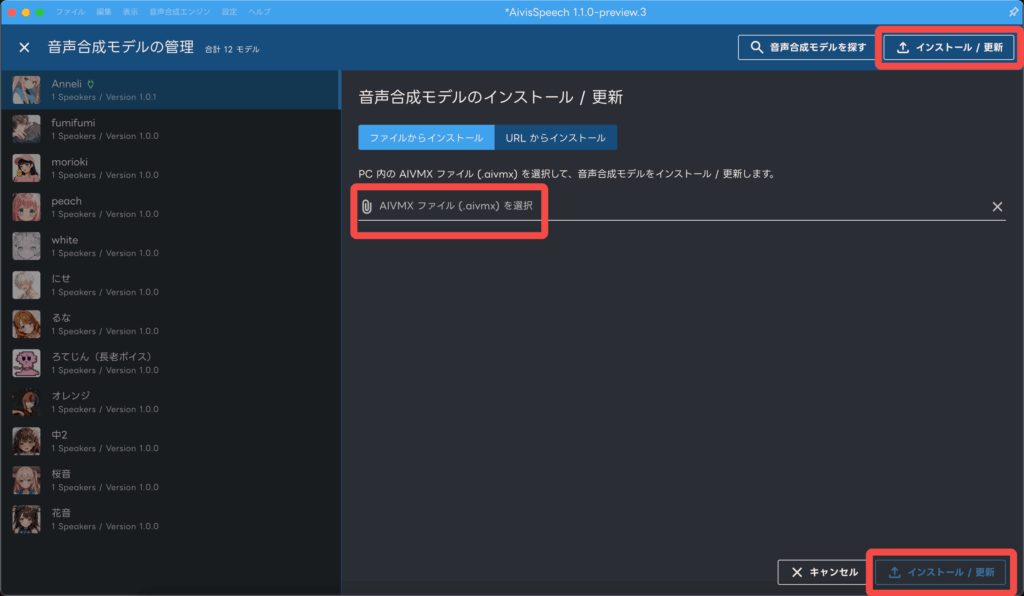Select the white model avatar
The width and height of the screenshot is (1024, 596).
[x=26, y=246]
